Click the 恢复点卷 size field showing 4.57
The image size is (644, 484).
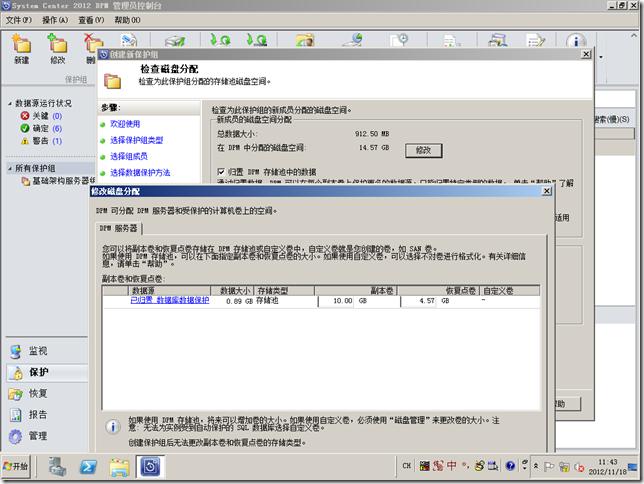tap(418, 301)
